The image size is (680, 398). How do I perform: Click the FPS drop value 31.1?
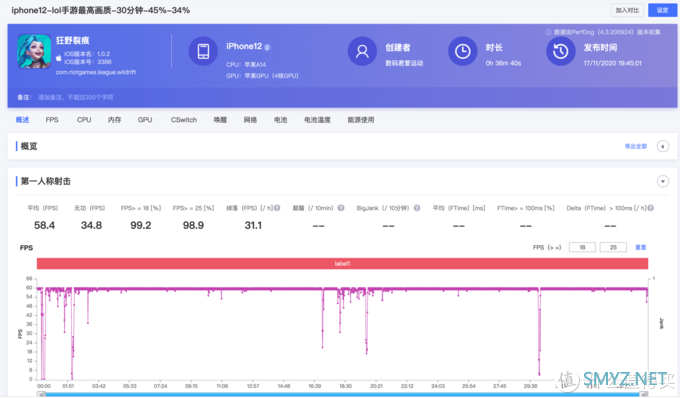pyautogui.click(x=253, y=225)
